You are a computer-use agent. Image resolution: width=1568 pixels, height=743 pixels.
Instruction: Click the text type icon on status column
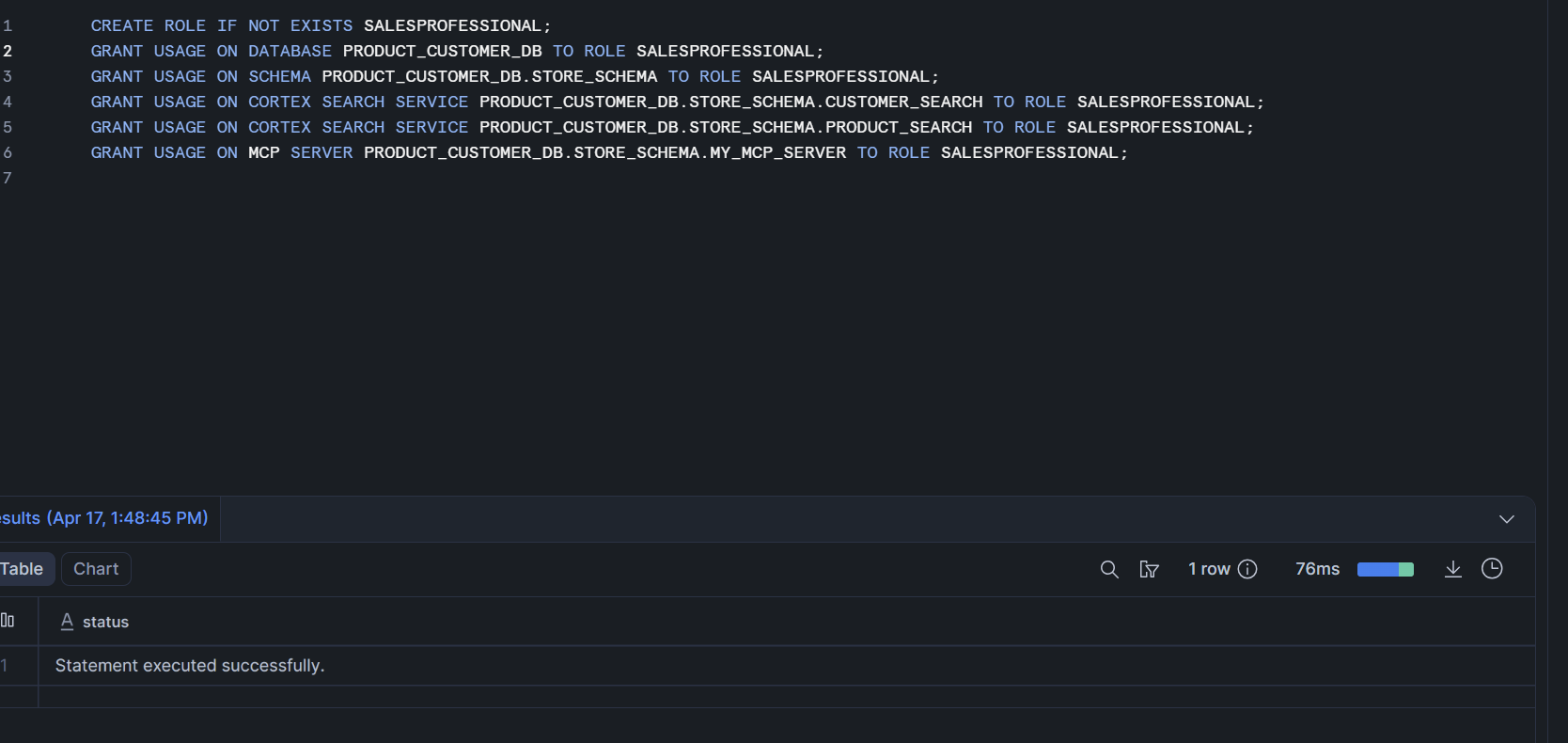point(67,622)
